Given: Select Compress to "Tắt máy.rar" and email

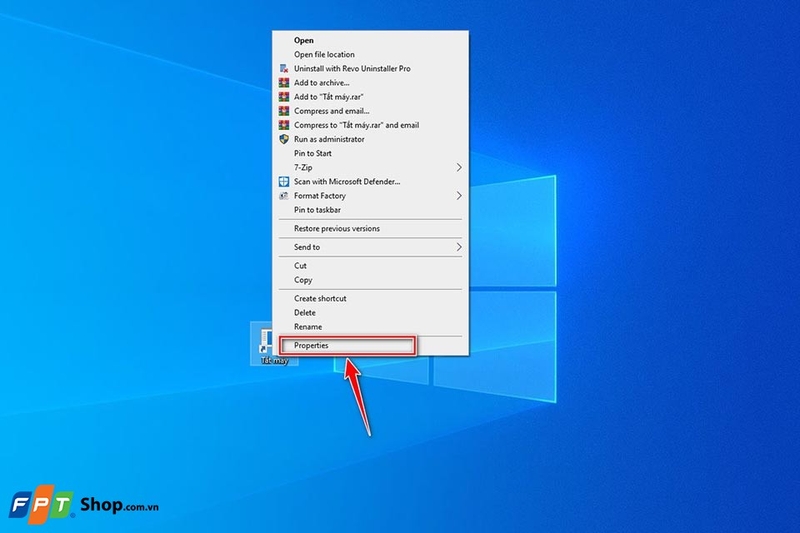Looking at the screenshot, I should [x=370, y=125].
